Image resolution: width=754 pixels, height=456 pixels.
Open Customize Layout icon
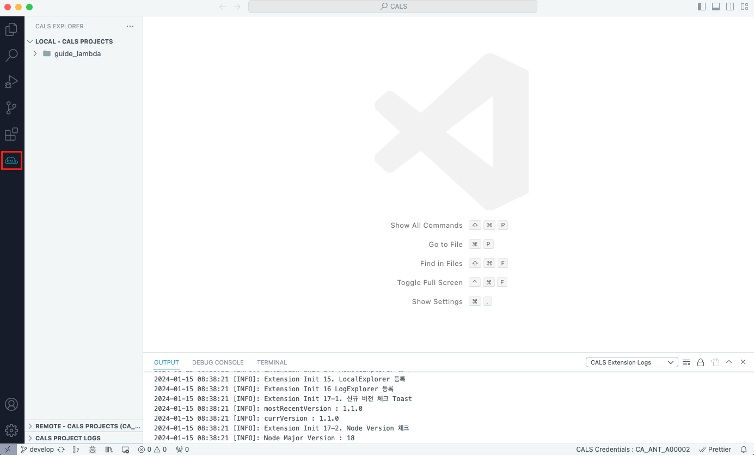744,7
